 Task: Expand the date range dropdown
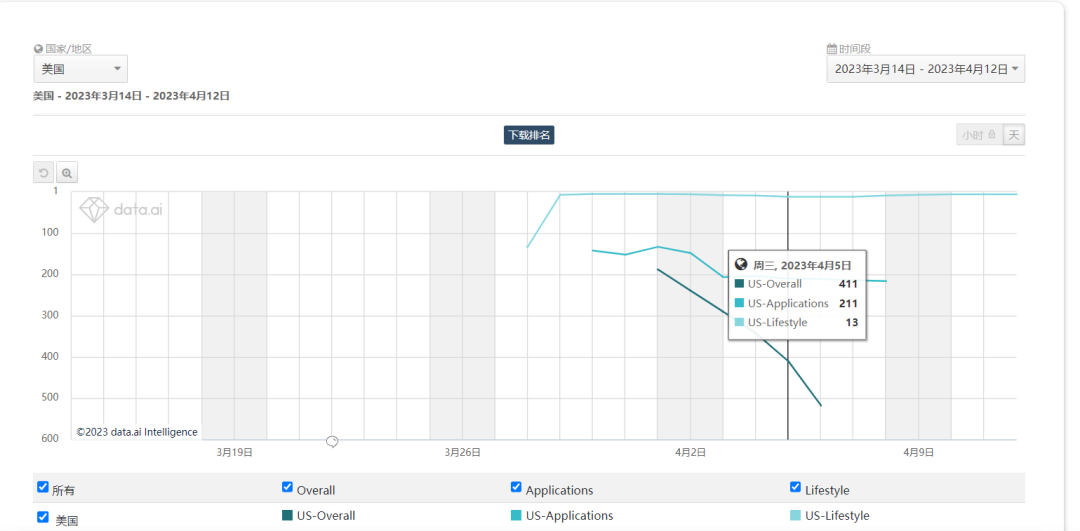pos(926,69)
